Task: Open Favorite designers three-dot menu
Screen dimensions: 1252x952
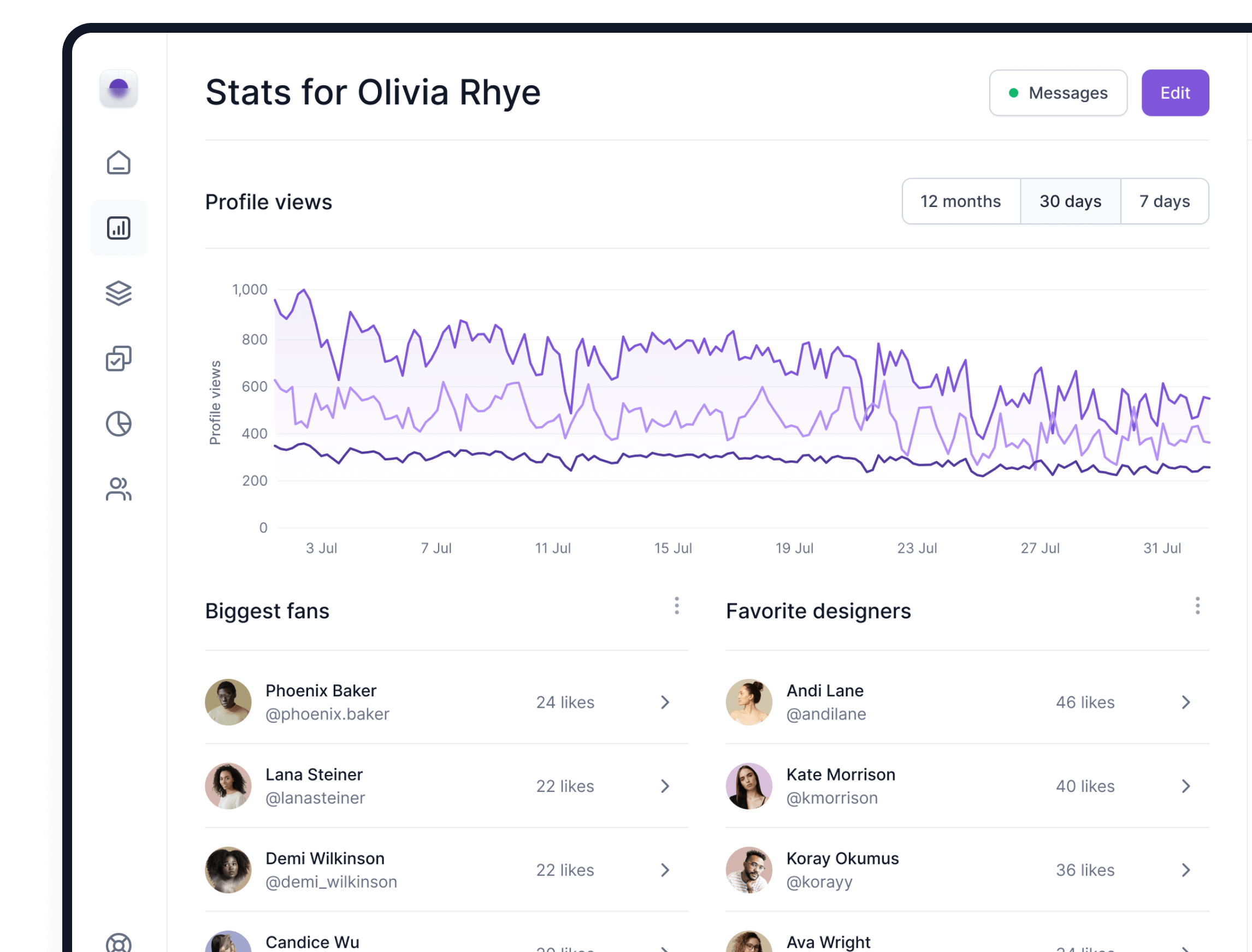Action: point(1197,606)
